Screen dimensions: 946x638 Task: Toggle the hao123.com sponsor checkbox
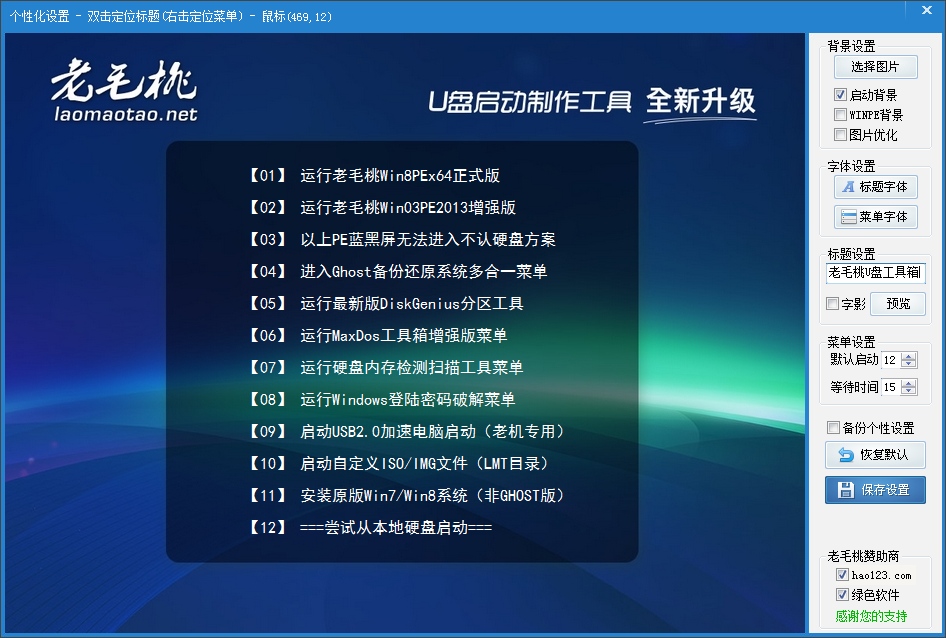842,575
